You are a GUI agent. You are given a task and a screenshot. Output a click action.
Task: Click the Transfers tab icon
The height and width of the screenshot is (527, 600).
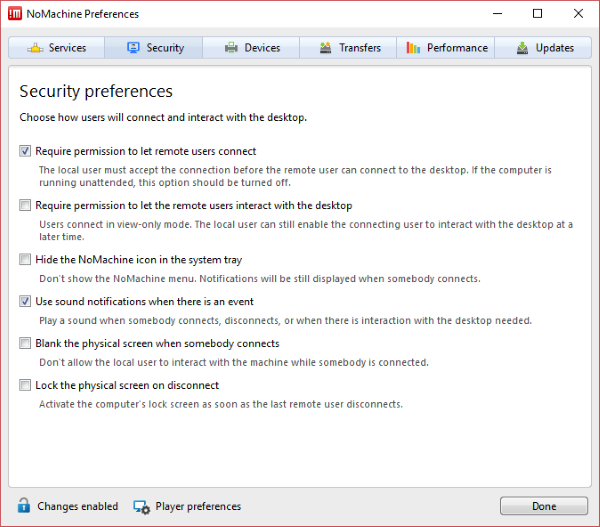click(325, 48)
